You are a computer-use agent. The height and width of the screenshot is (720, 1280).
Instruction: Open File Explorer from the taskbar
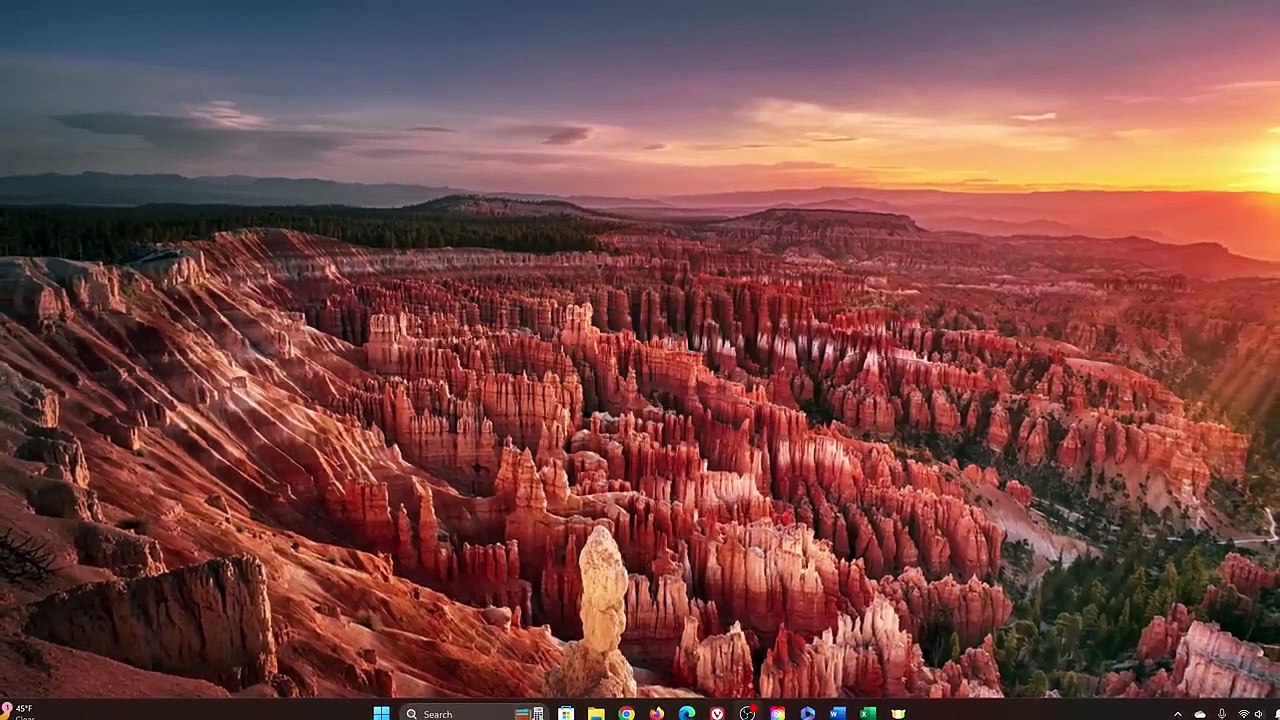click(x=596, y=713)
